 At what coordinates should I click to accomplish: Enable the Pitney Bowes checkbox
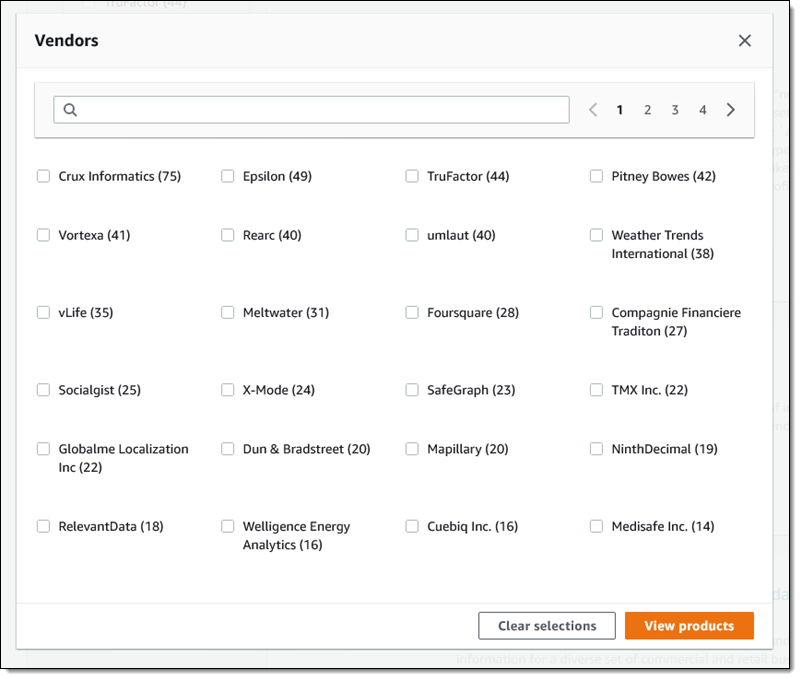coord(597,176)
